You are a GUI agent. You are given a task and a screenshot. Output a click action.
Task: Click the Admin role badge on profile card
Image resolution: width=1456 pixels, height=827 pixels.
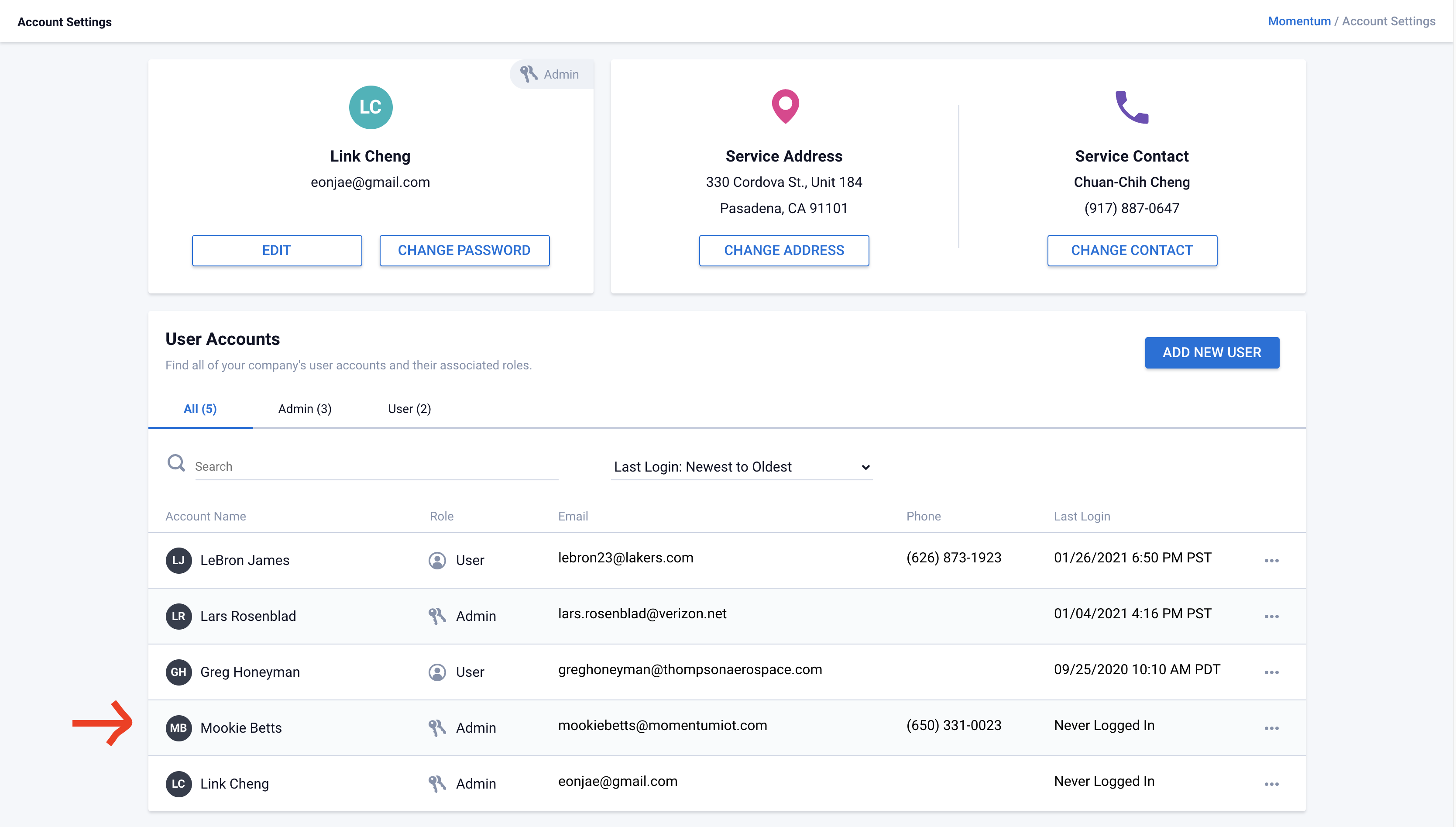pos(551,74)
